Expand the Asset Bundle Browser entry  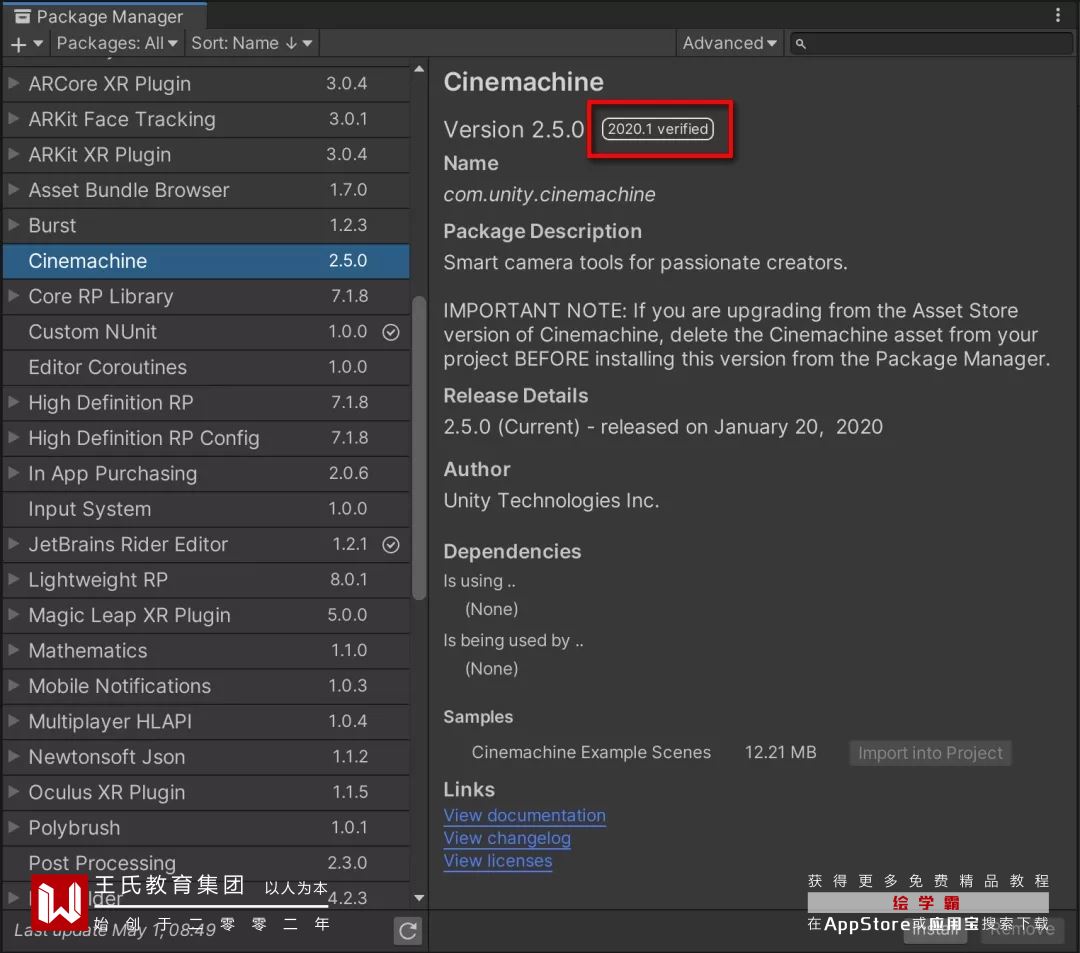(13, 189)
